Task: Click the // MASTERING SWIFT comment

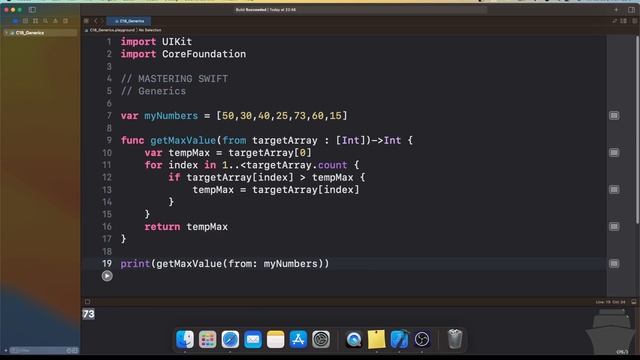Action: pyautogui.click(x=174, y=79)
